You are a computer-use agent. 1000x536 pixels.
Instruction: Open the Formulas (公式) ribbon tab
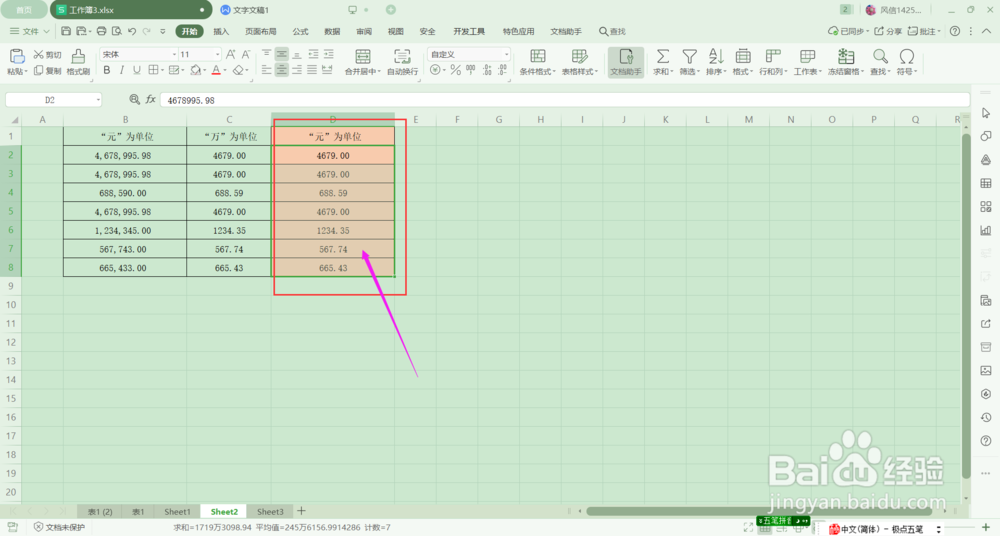(x=300, y=31)
